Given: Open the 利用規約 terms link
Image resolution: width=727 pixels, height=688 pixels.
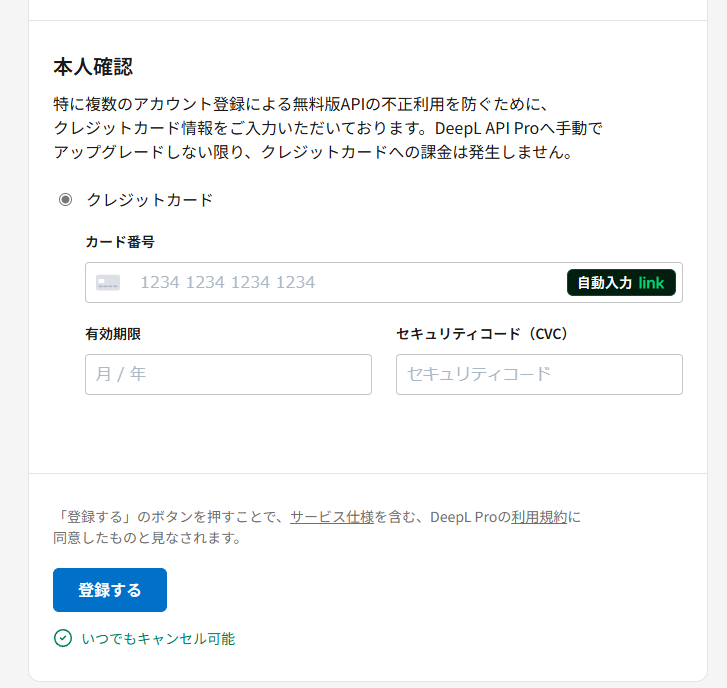Looking at the screenshot, I should coord(539,517).
